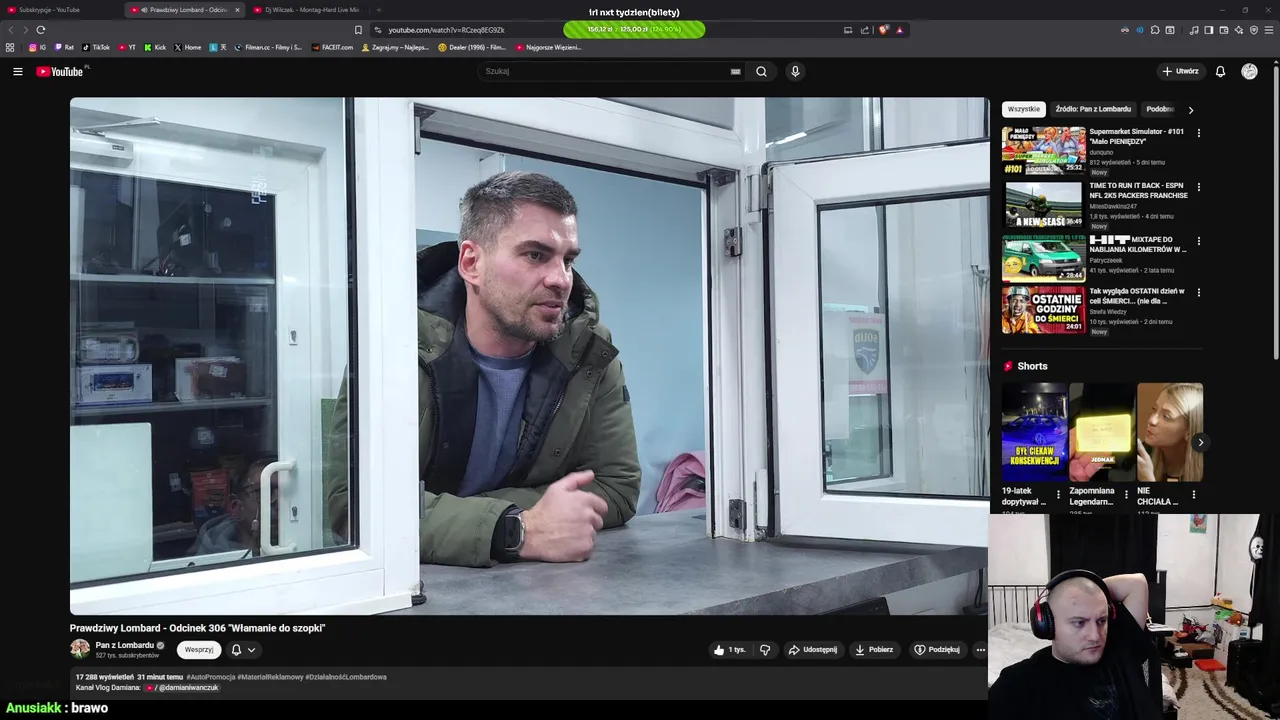
Task: Open the browser main hamburger menu
Action: [1269, 29]
